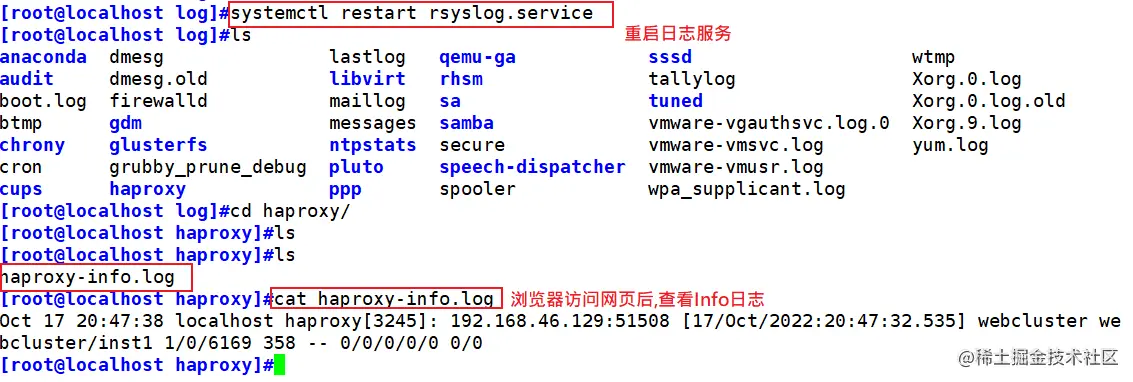
Task: Click the 'sa' directory name
Action: click(x=450, y=101)
